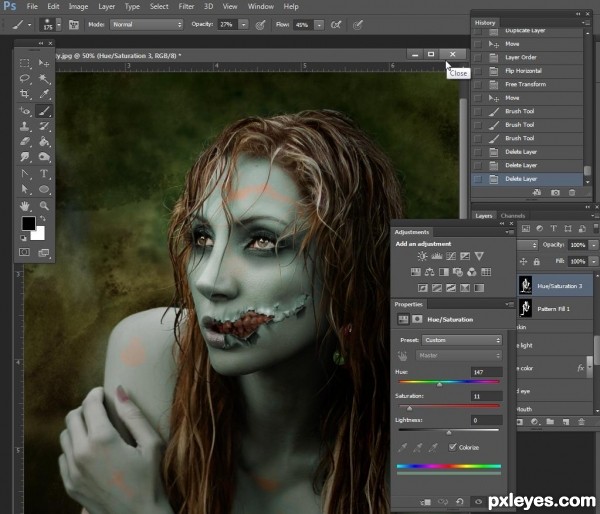Screen dimensions: 600x514
Task: Delete current history state trash icon
Action: [x=572, y=193]
